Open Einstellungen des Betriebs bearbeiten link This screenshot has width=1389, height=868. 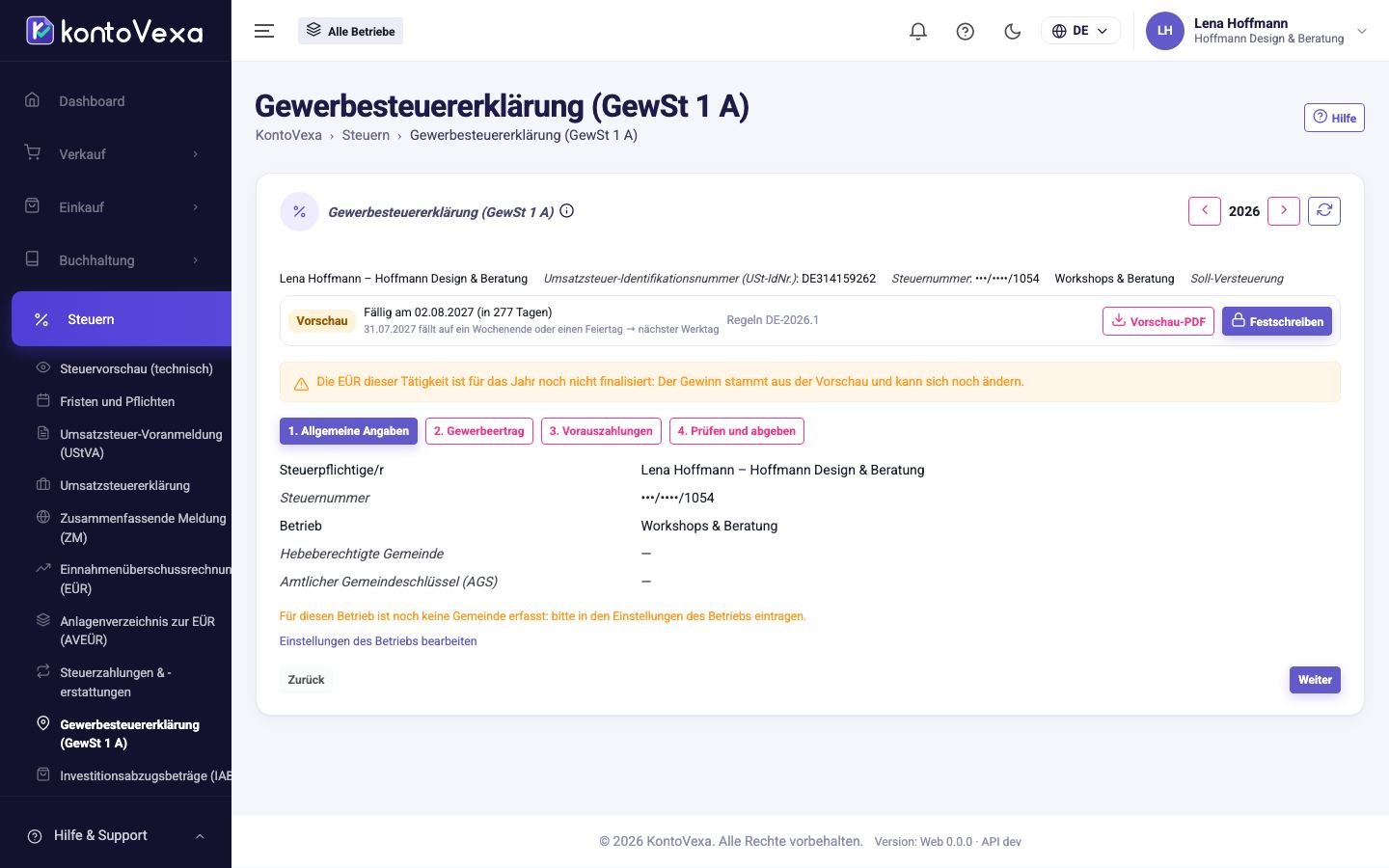(x=378, y=641)
